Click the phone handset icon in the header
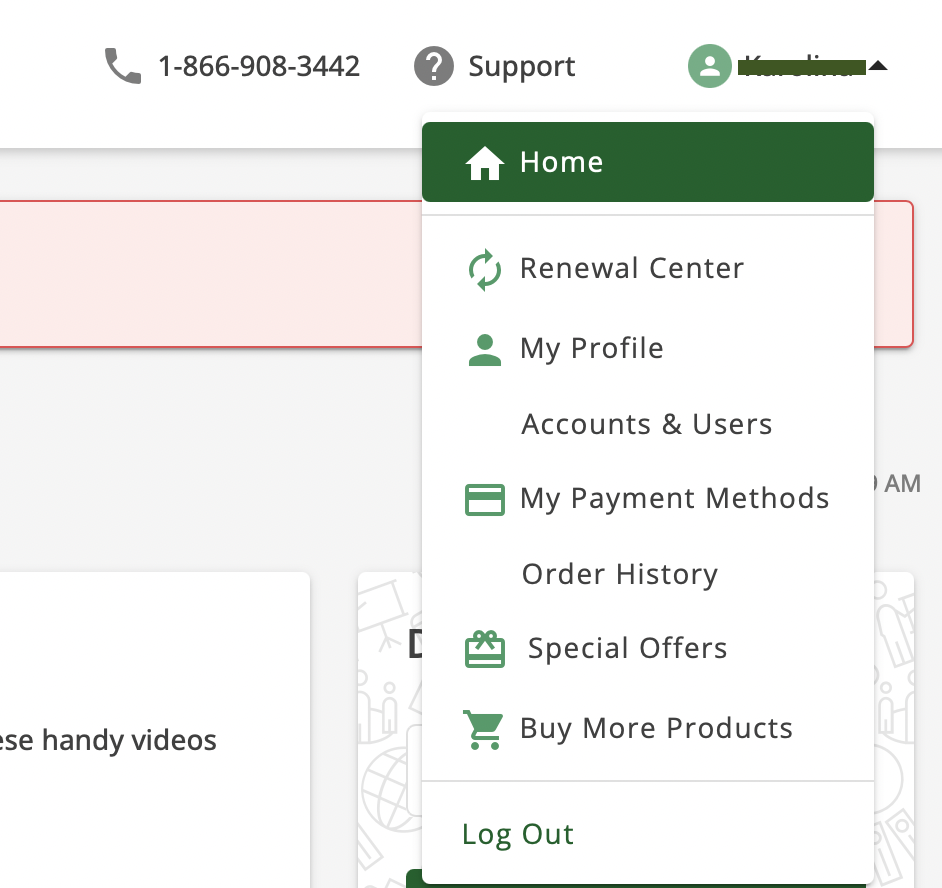 click(122, 65)
